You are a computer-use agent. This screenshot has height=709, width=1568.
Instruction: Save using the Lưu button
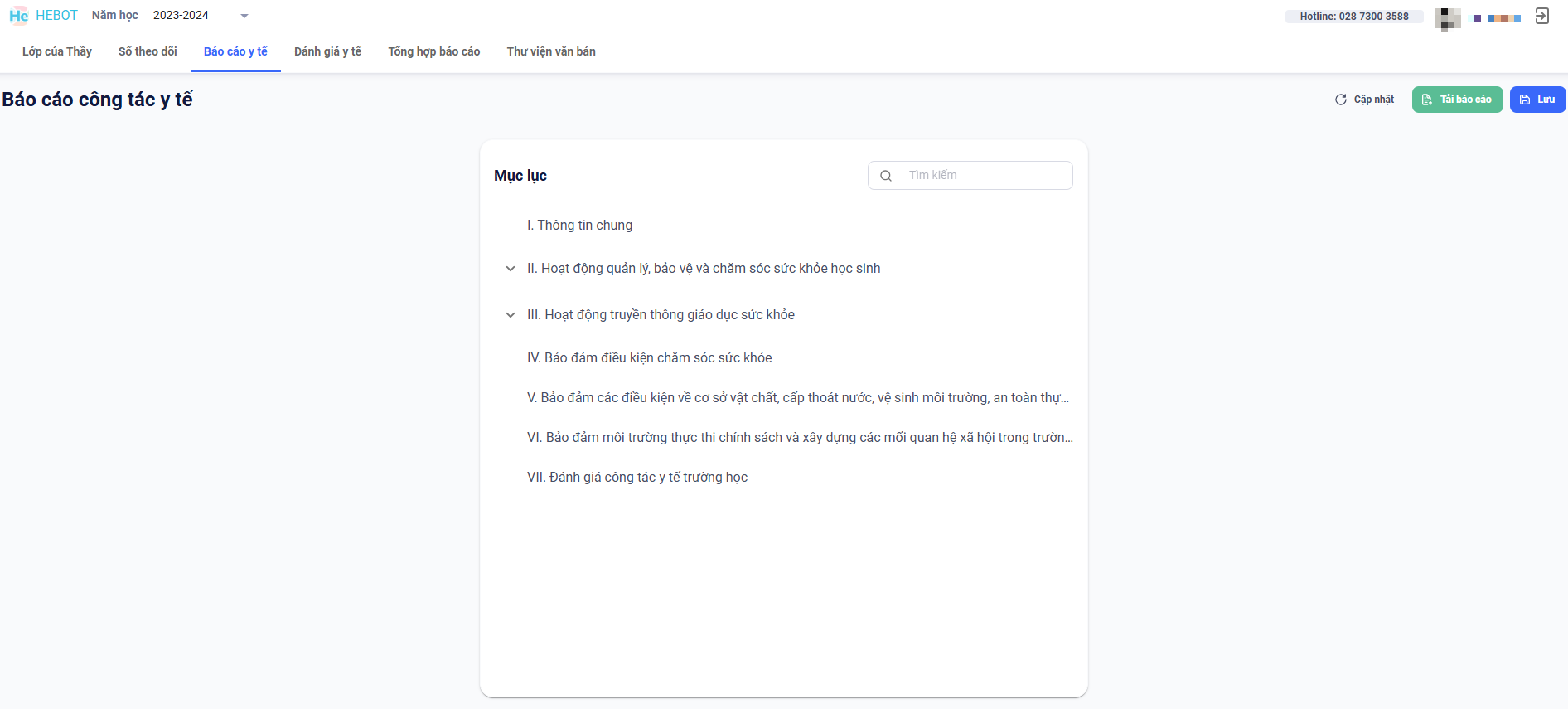pos(1537,100)
